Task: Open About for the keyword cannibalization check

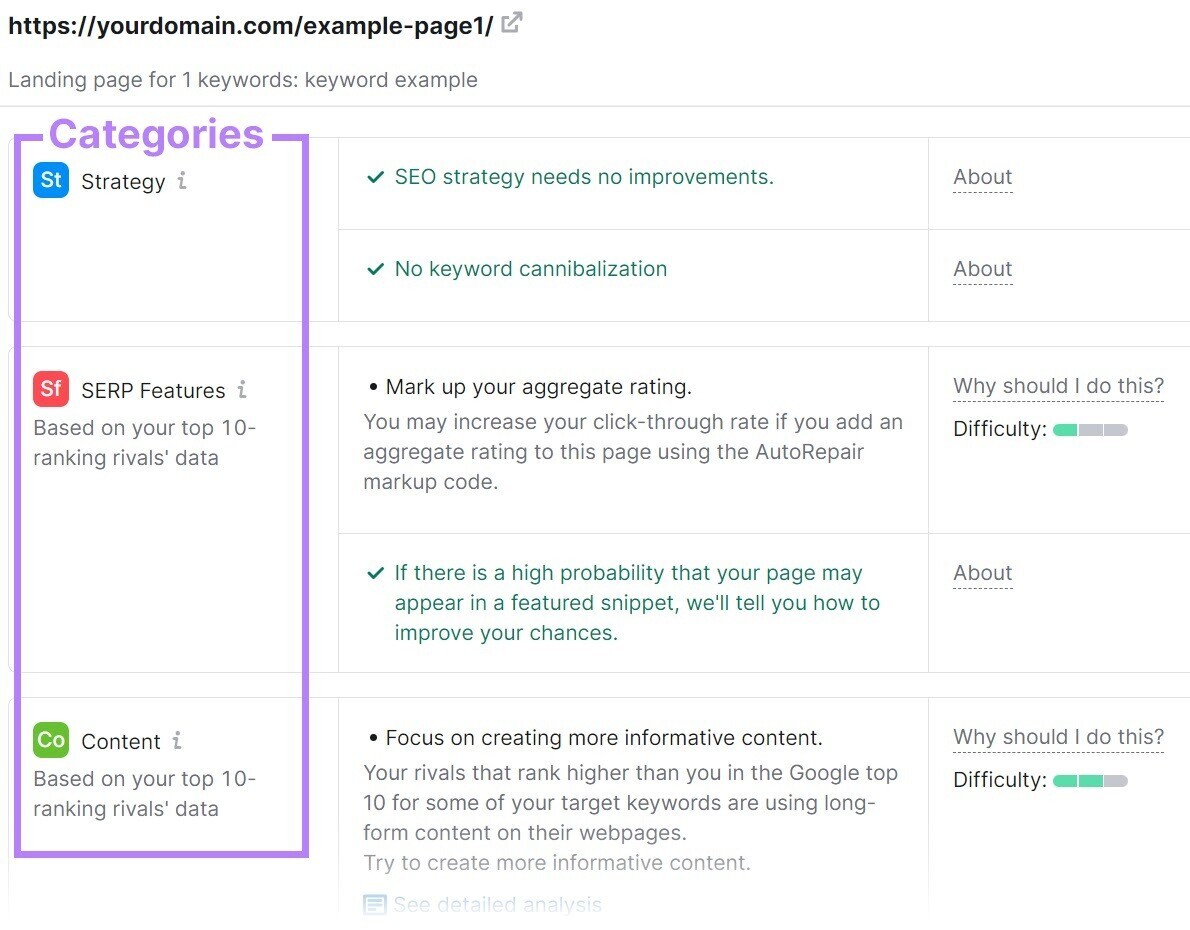Action: pos(982,268)
